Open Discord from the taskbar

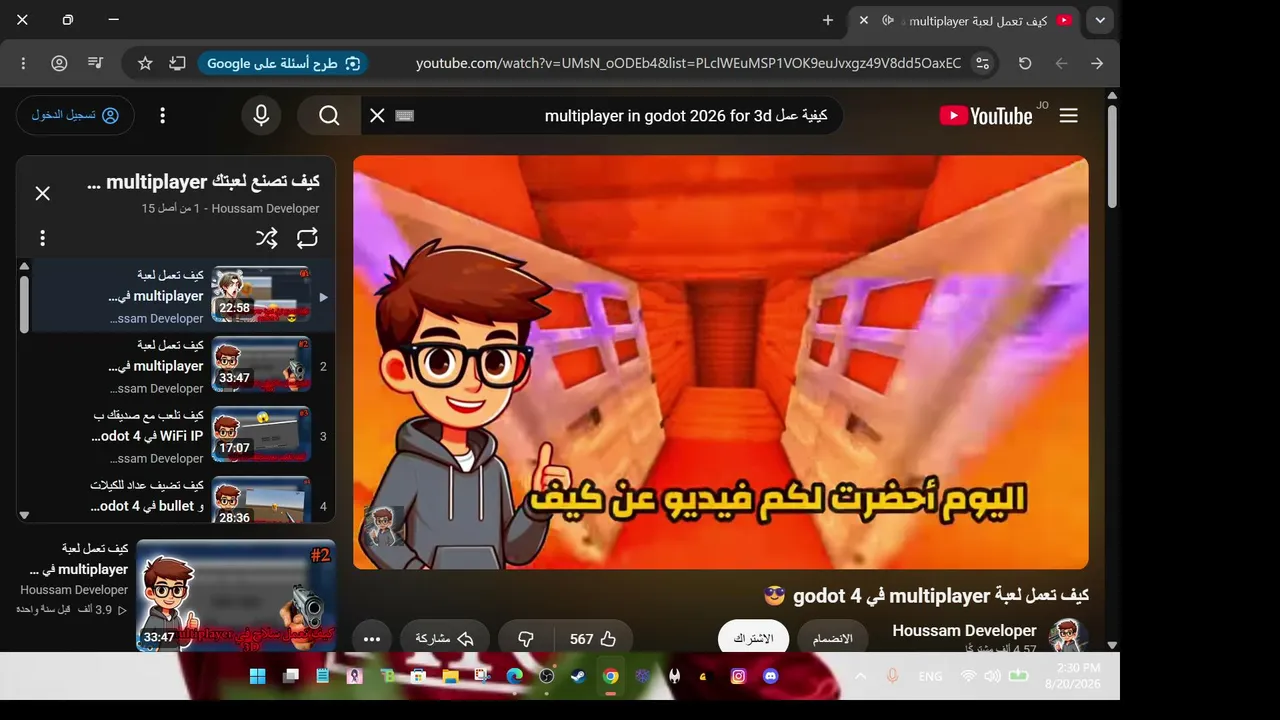pyautogui.click(x=770, y=676)
